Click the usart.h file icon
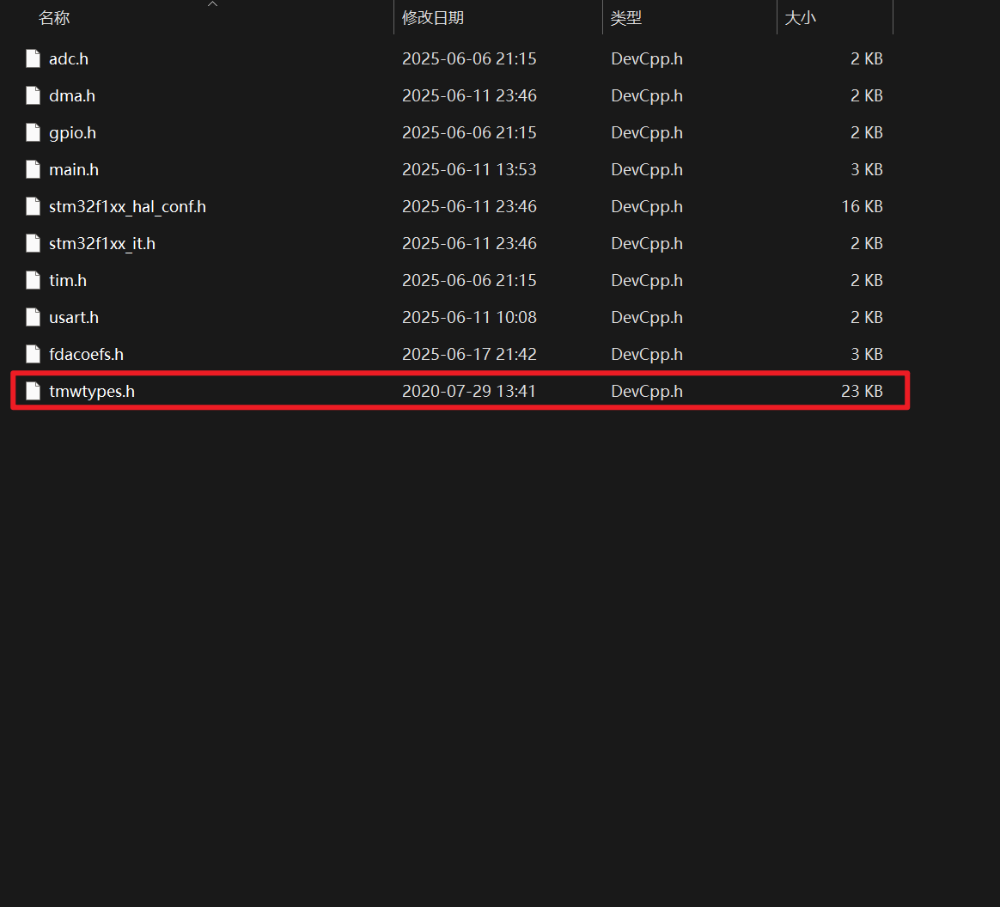The width and height of the screenshot is (1000, 907). [x=33, y=318]
